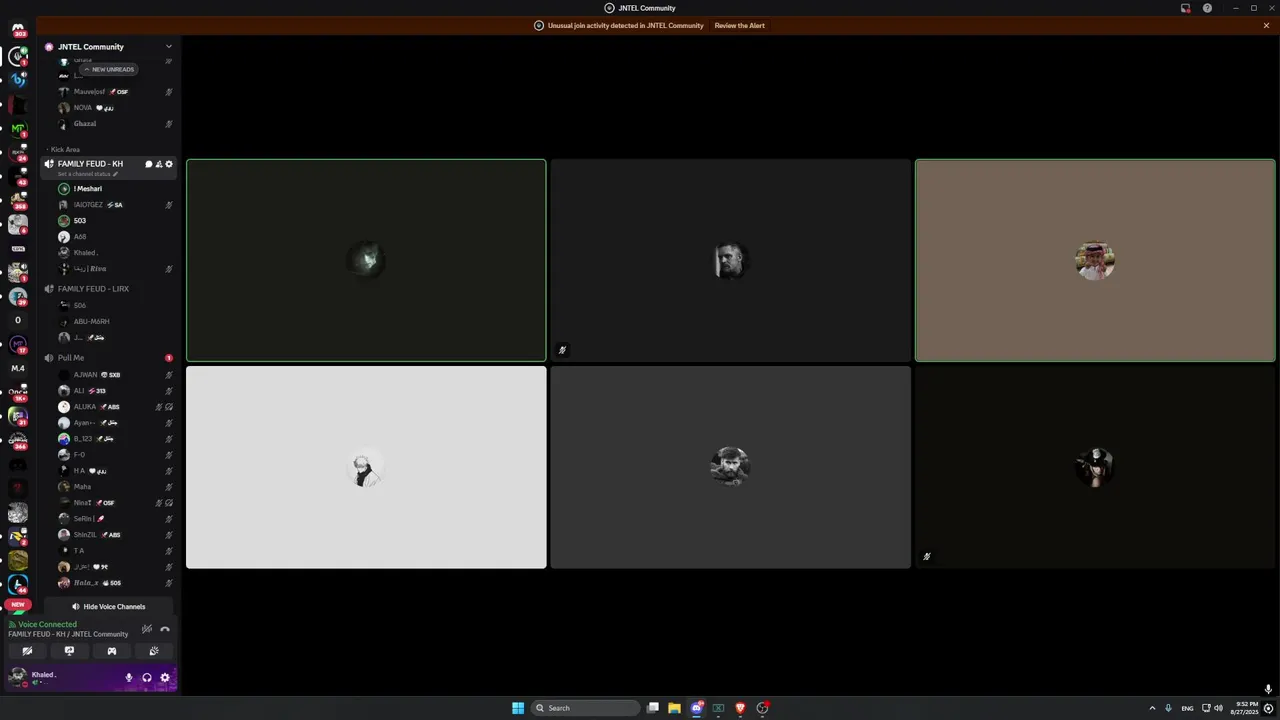
Task: Focus the tan-background video tile
Action: point(1095,260)
